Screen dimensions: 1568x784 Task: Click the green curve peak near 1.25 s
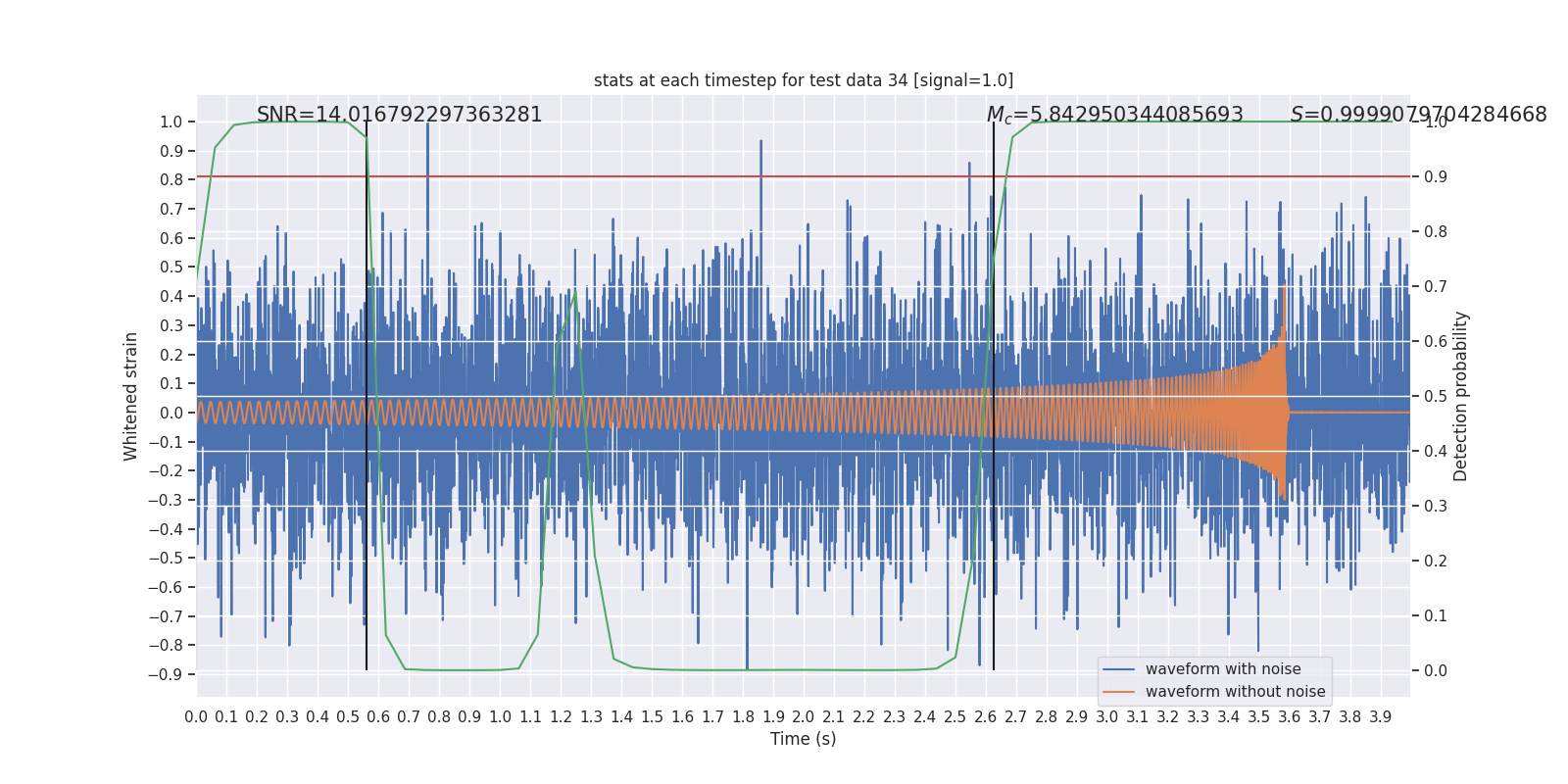[x=575, y=290]
